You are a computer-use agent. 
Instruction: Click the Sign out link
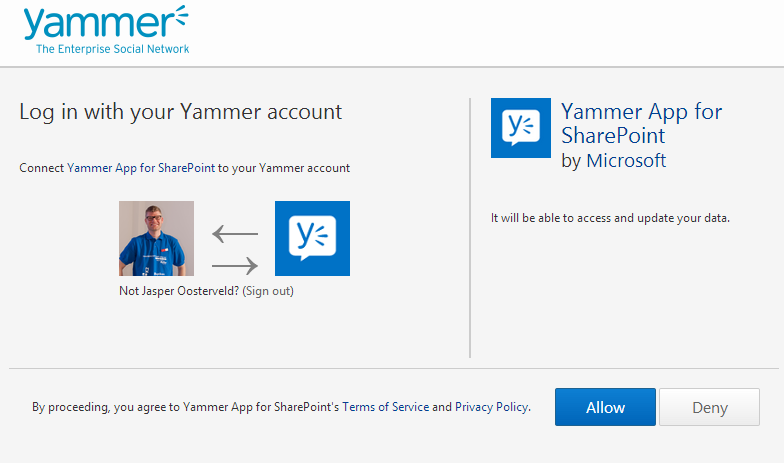coord(268,291)
